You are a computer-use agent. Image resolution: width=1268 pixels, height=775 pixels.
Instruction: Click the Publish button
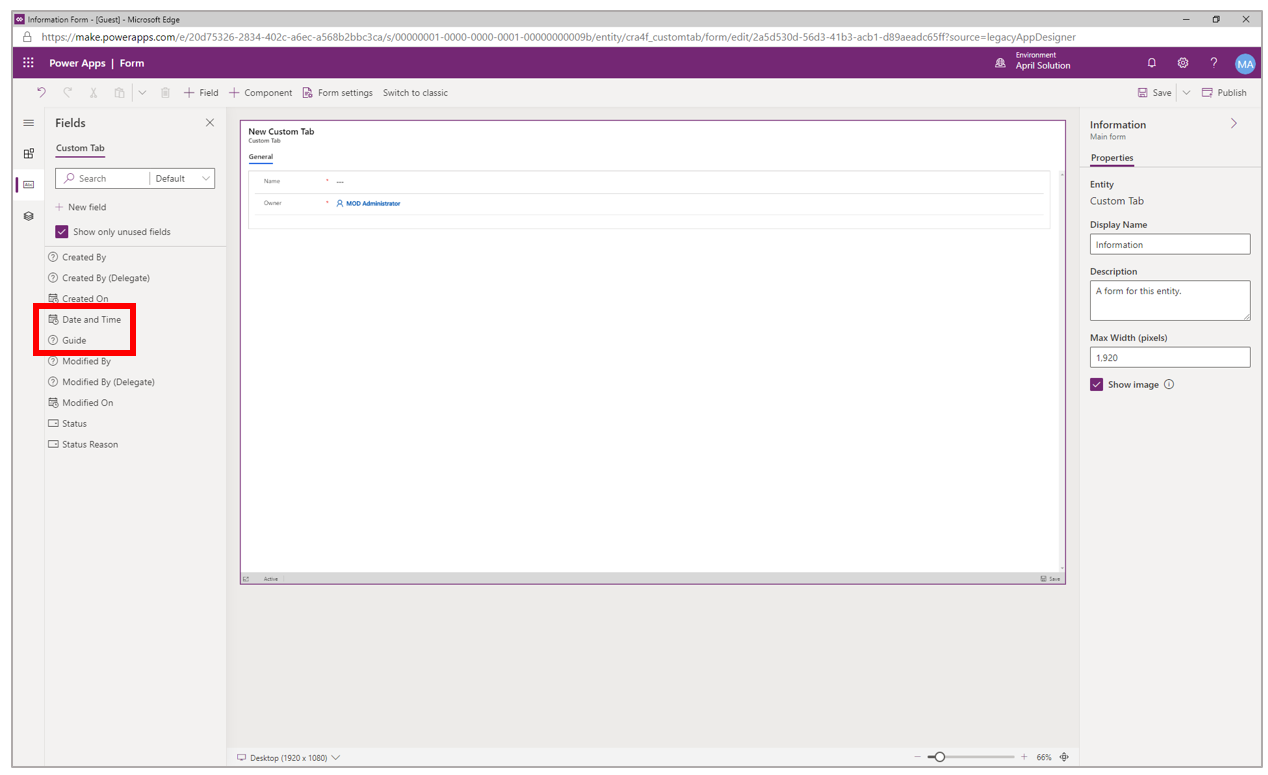coord(1224,92)
